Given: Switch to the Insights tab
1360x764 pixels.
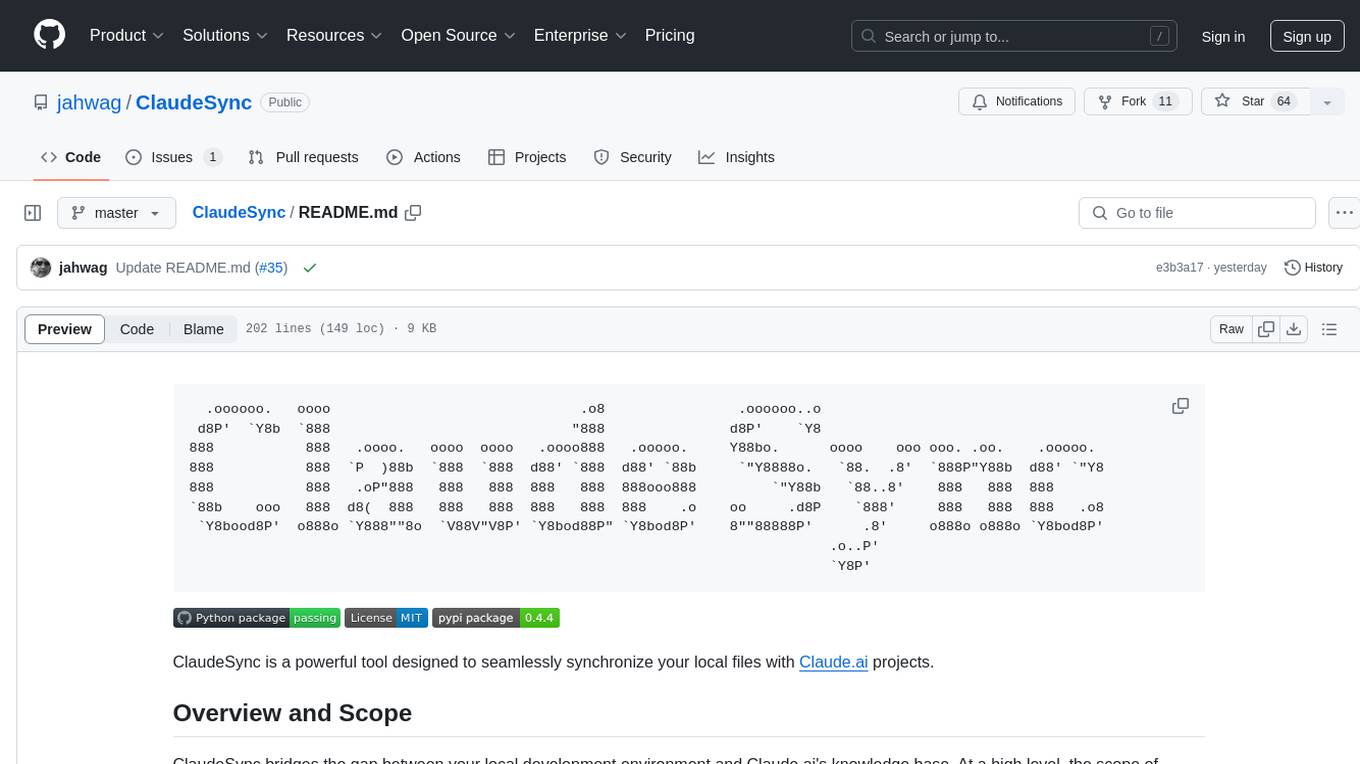Looking at the screenshot, I should (x=736, y=157).
